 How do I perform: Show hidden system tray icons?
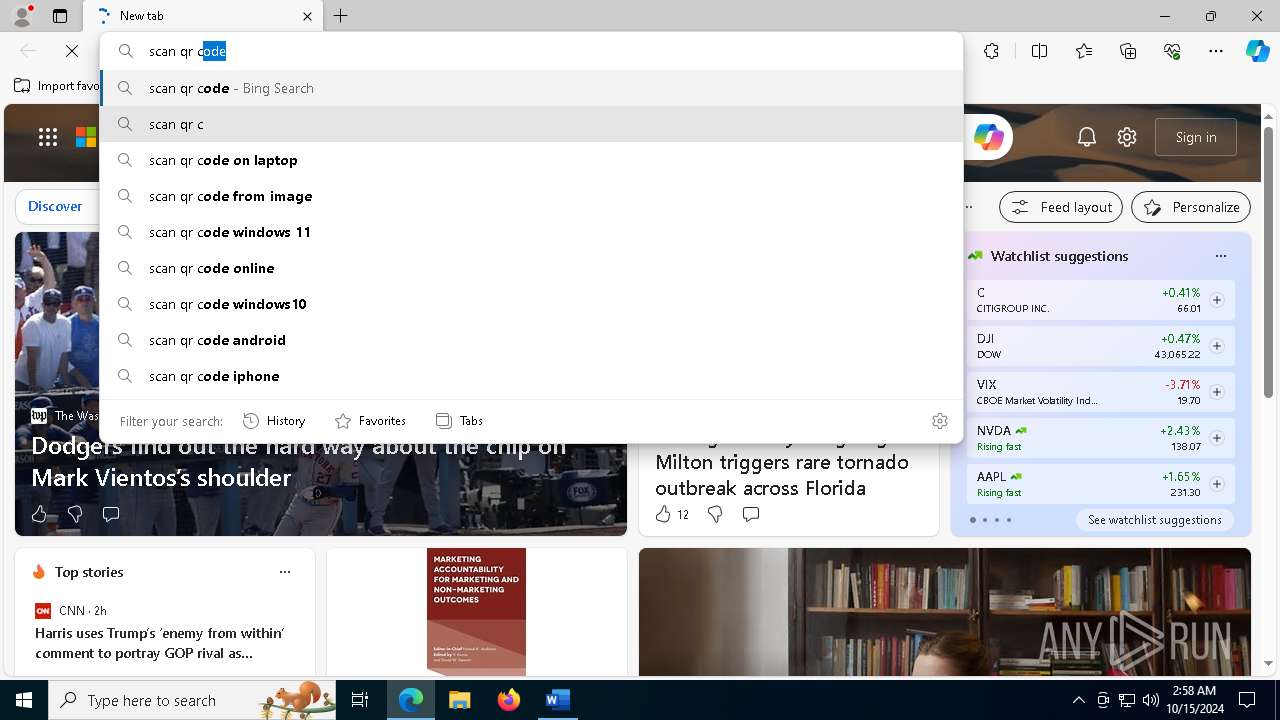(x=1078, y=700)
